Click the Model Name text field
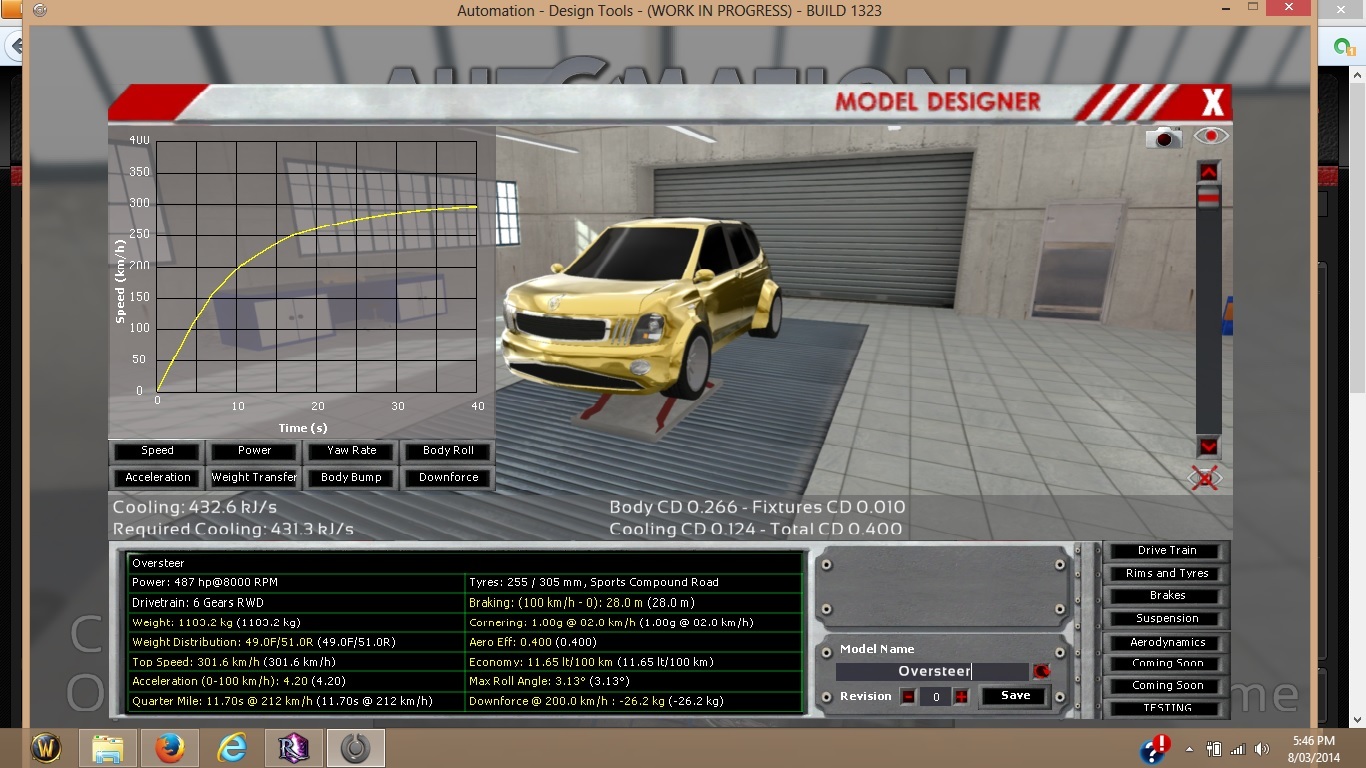This screenshot has width=1366, height=768. [932, 672]
